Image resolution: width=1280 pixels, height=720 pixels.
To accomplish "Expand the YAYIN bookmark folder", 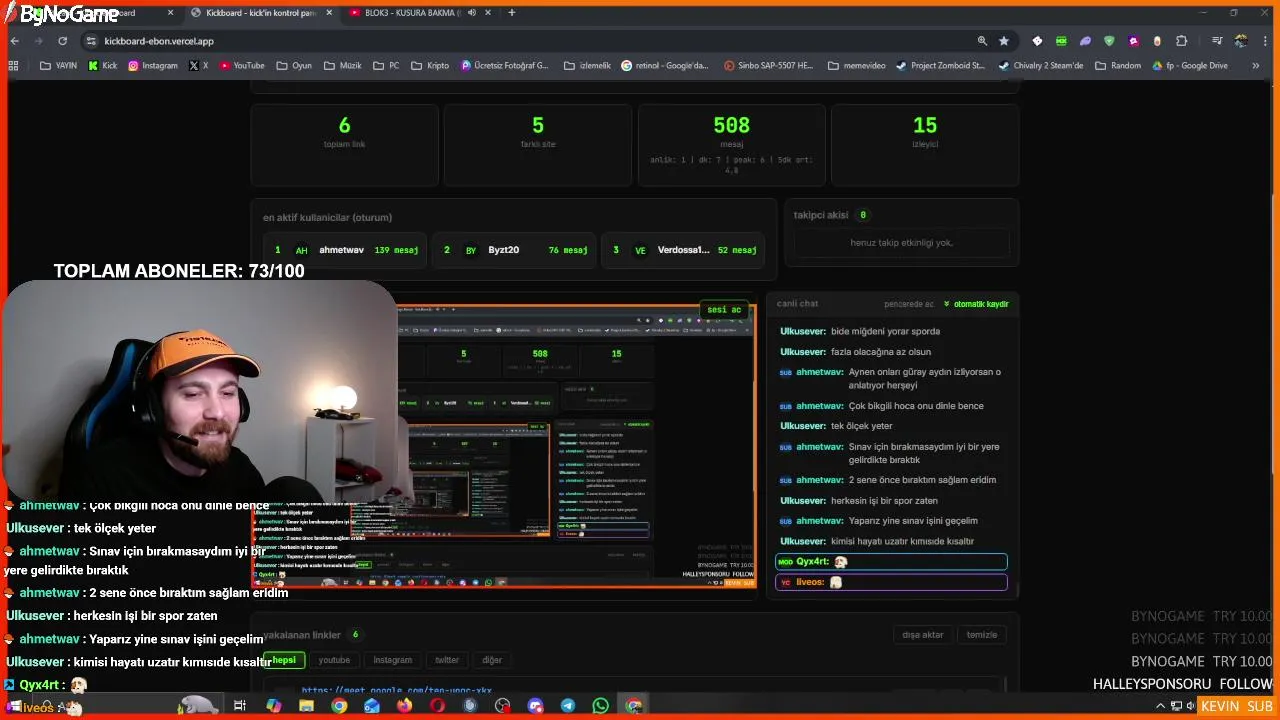I will [x=58, y=66].
